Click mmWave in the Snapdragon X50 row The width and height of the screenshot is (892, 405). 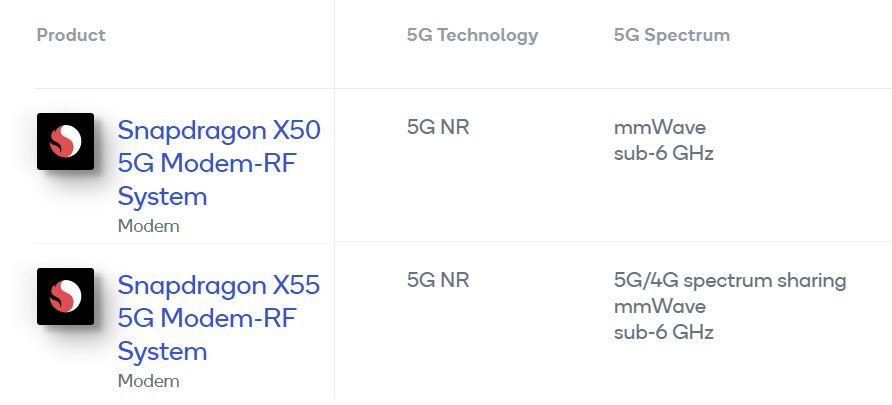[660, 127]
